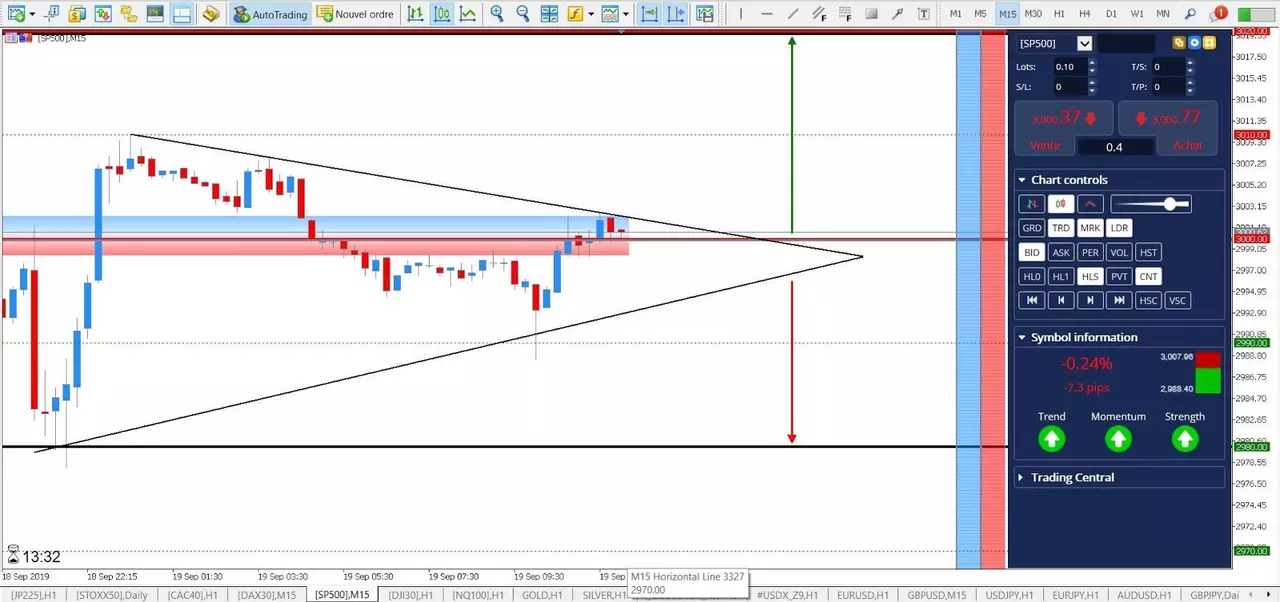
Task: Open the new chart dropdown arrow
Action: pos(32,14)
